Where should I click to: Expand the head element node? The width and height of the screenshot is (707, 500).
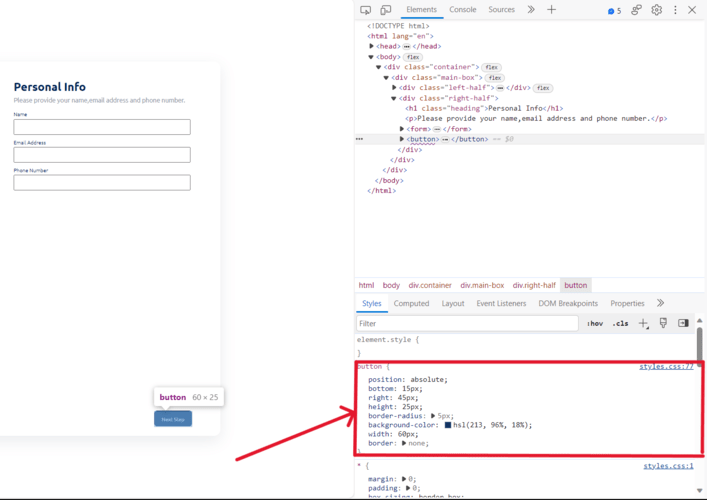pyautogui.click(x=371, y=46)
